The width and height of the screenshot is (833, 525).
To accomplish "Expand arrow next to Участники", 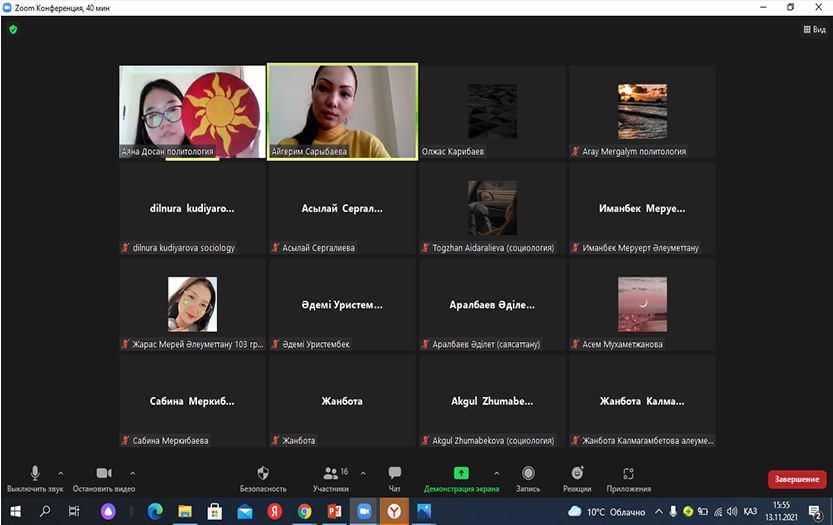I will coord(363,473).
